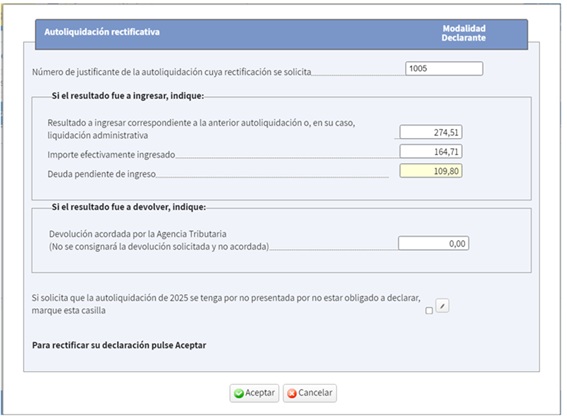
Task: Click the Aceptar button
Action: (x=254, y=393)
